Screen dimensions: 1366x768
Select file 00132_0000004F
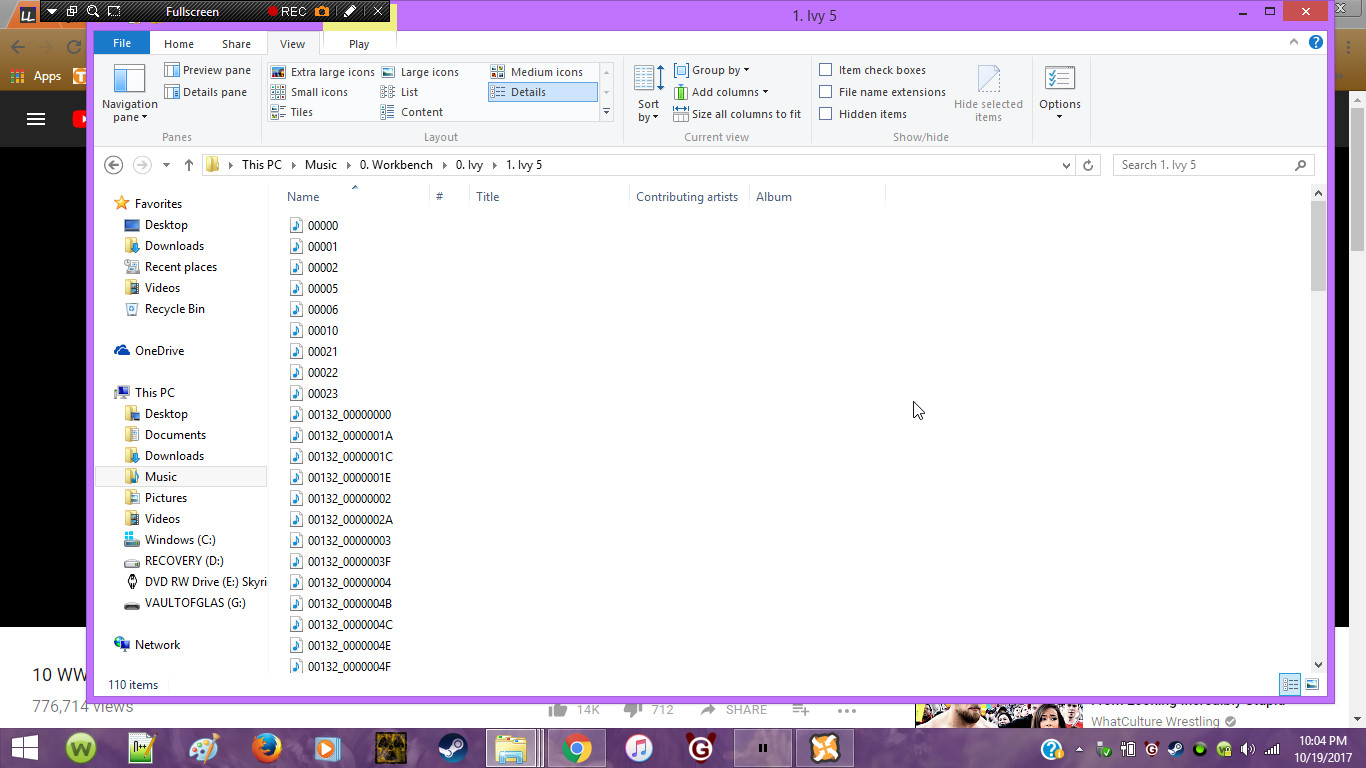tap(349, 667)
